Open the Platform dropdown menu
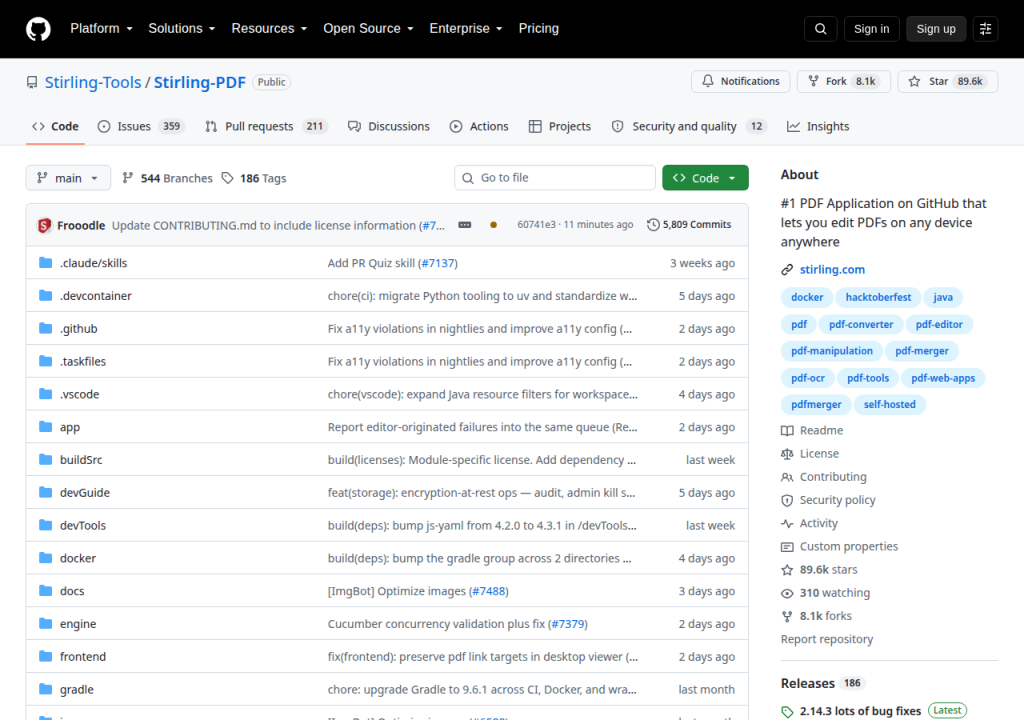The width and height of the screenshot is (1024, 720). tap(101, 29)
